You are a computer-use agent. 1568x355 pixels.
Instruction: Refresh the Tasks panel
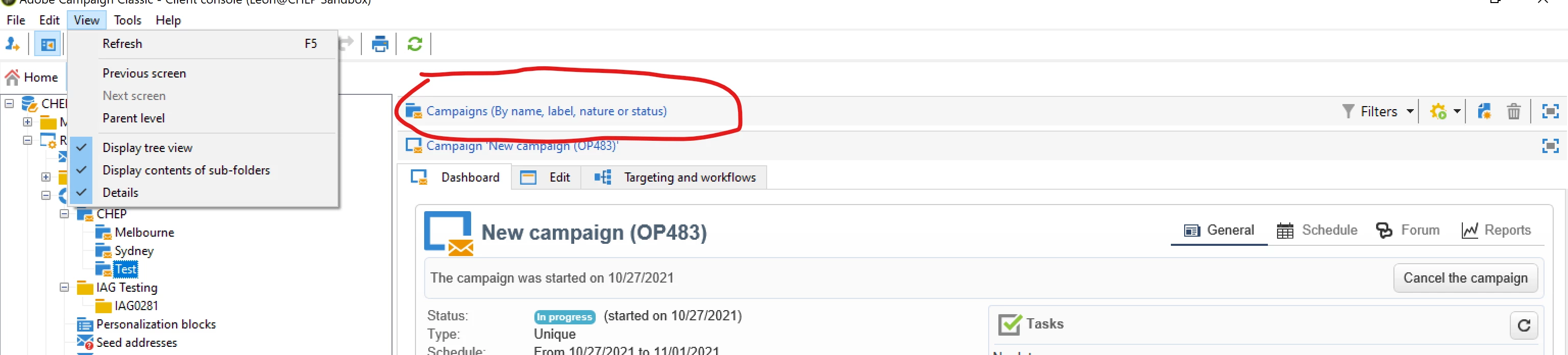tap(1524, 325)
